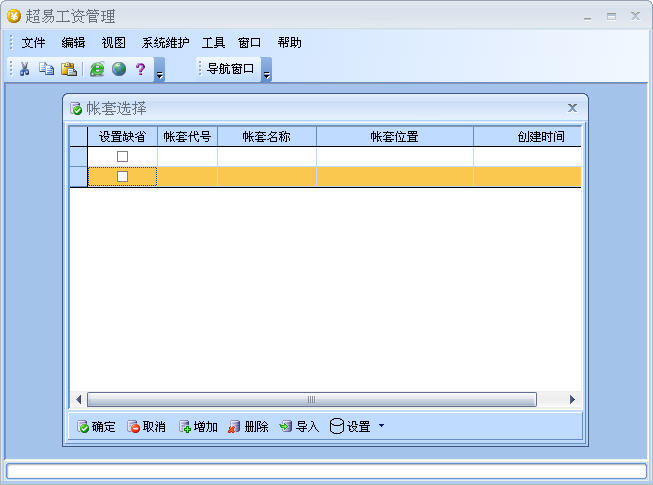Click 增加 to add account set

coord(198,426)
